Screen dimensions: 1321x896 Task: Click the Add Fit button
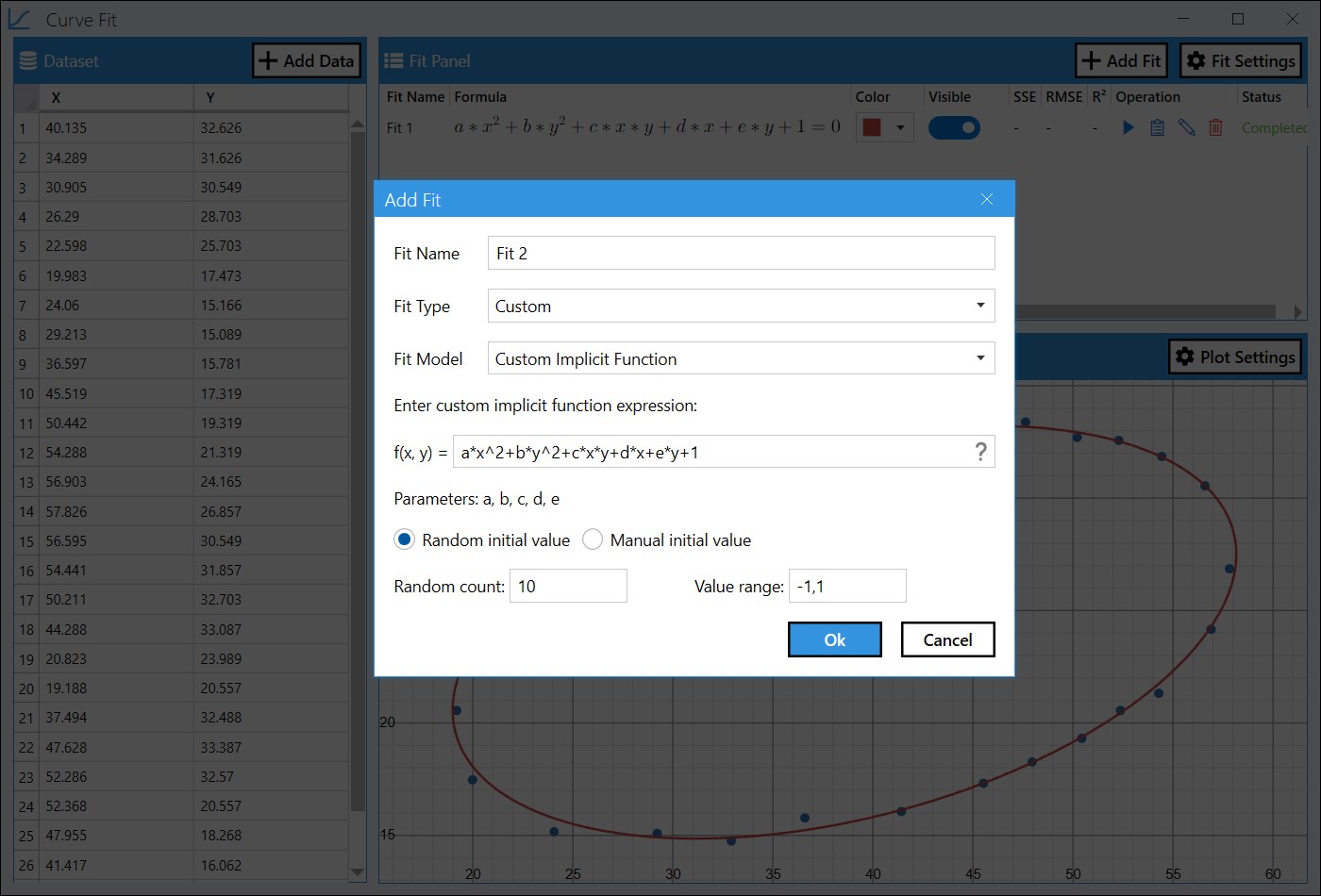pos(1121,61)
